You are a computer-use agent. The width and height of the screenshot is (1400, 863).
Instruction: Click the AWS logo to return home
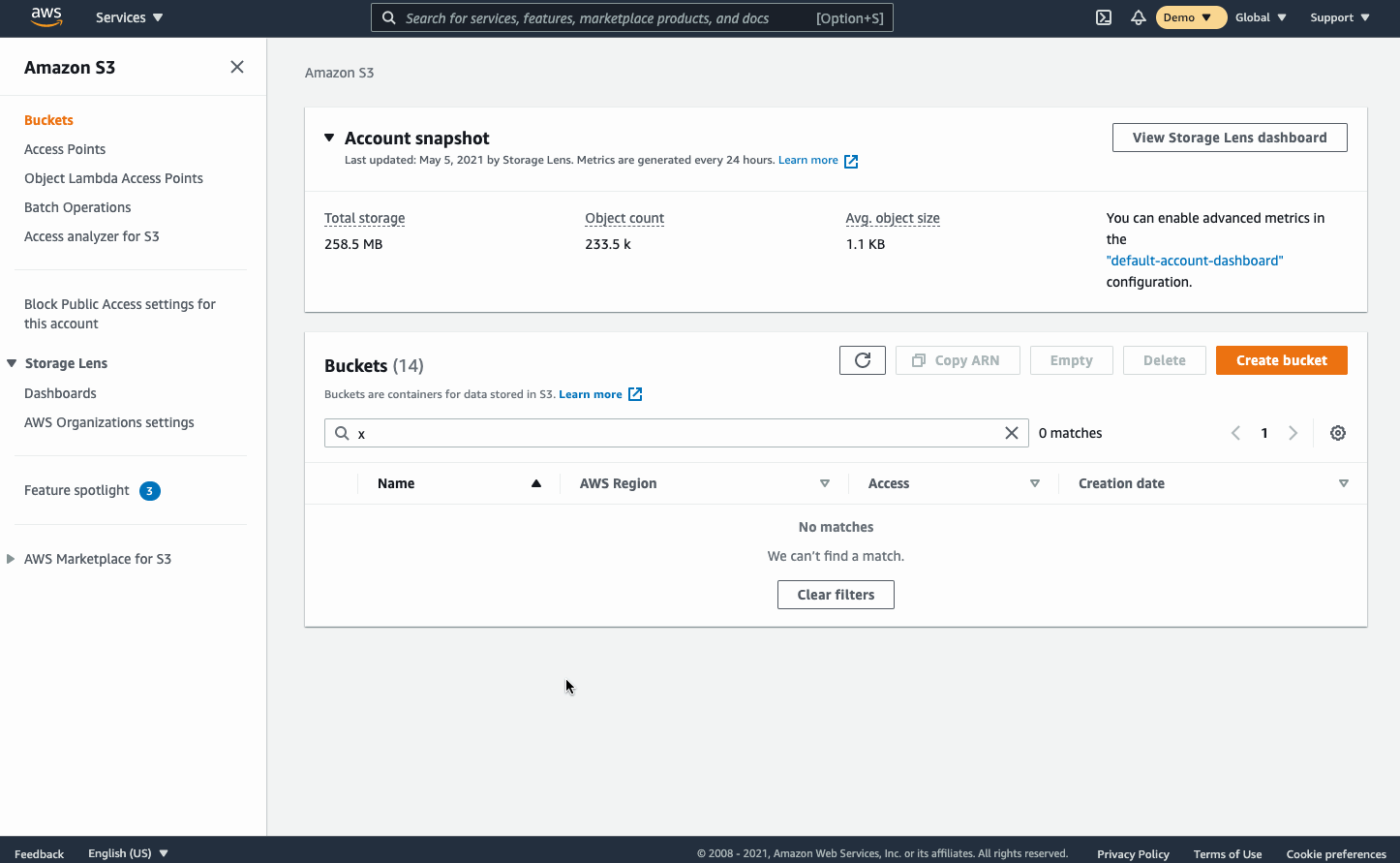(46, 16)
